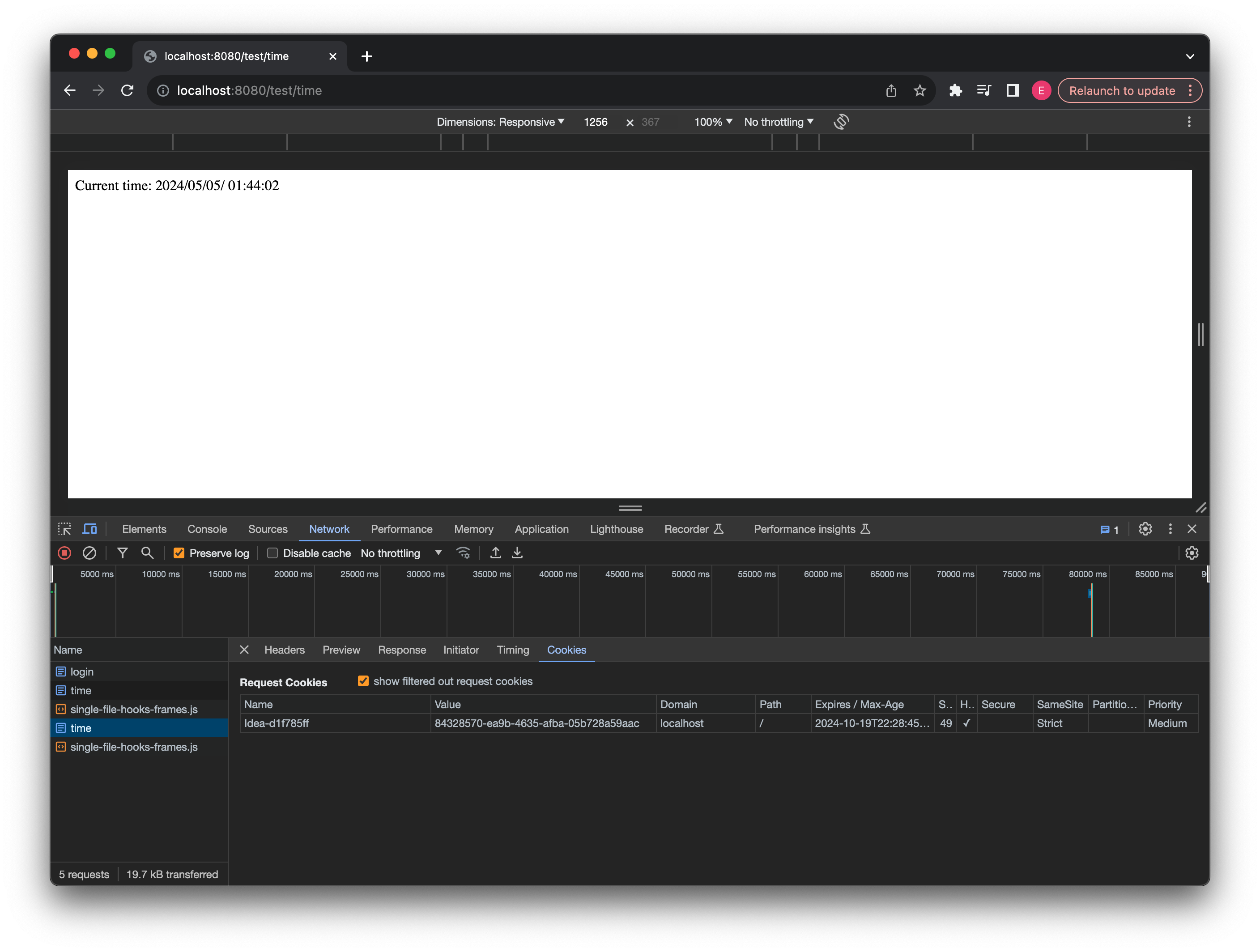The width and height of the screenshot is (1260, 952).
Task: Toggle show filtered out request cookies
Action: [x=363, y=681]
